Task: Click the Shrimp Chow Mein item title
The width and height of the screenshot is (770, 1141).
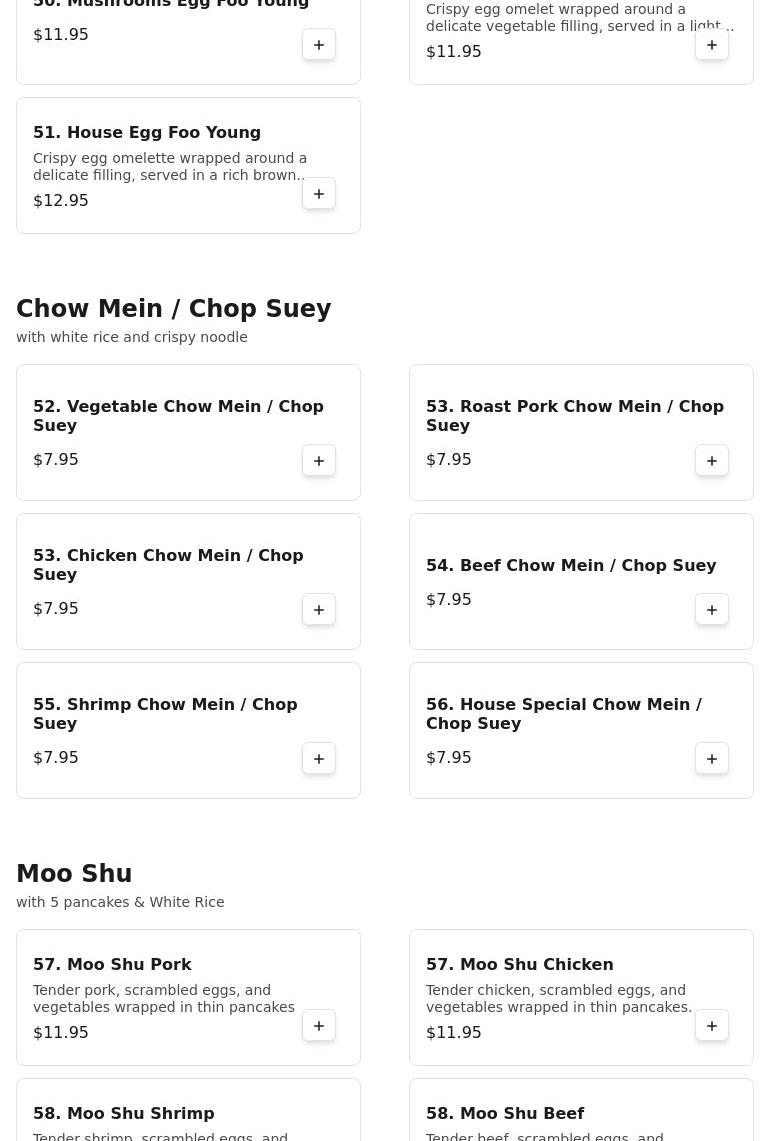Action: click(x=165, y=714)
